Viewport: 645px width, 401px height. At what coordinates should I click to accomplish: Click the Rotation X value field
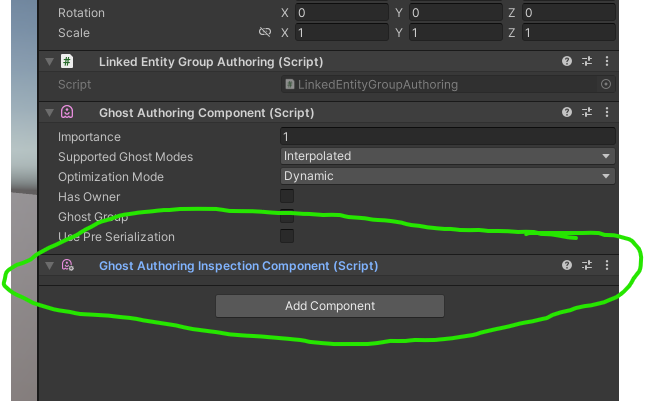pos(340,13)
